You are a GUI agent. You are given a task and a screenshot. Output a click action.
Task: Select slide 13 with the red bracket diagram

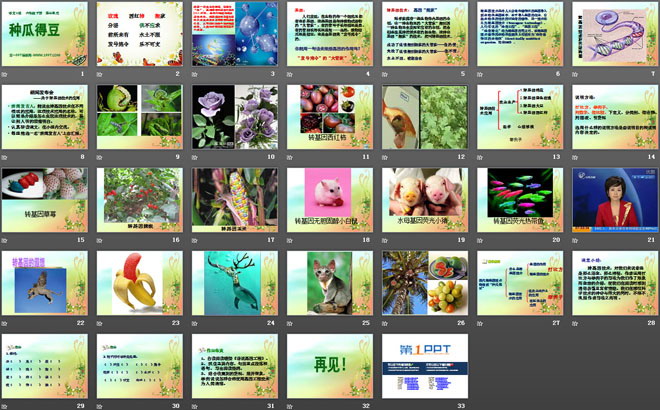[x=520, y=117]
